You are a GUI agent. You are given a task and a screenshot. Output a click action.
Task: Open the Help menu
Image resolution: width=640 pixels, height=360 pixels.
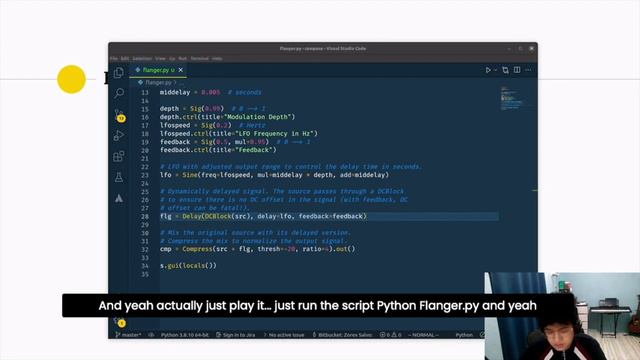coord(217,58)
